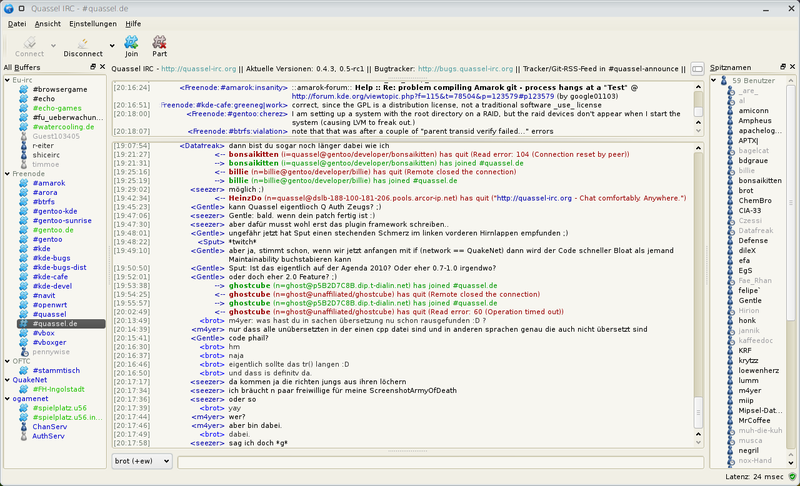Viewport: 800px width, 486px height.
Task: Open the AuthServ query buffer
Action: [x=48, y=436]
